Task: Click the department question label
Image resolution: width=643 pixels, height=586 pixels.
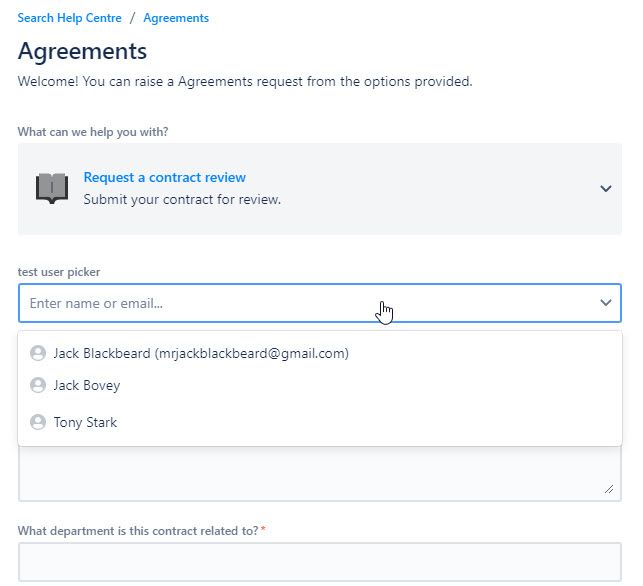Action: pos(138,530)
